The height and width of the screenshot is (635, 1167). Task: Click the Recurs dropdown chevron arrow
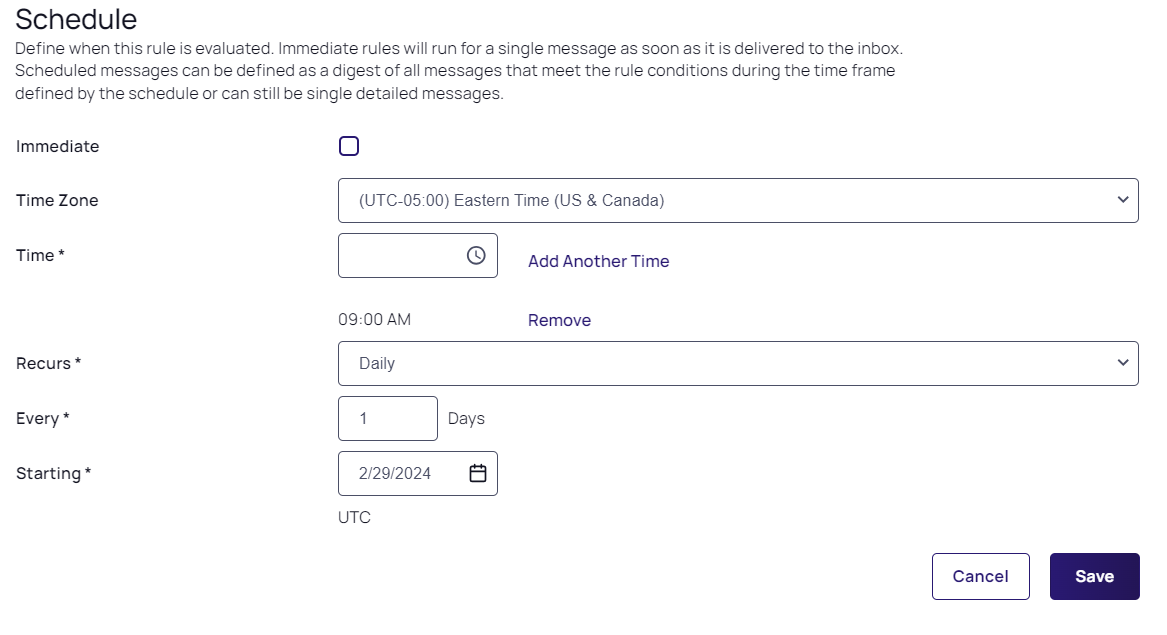click(1122, 363)
